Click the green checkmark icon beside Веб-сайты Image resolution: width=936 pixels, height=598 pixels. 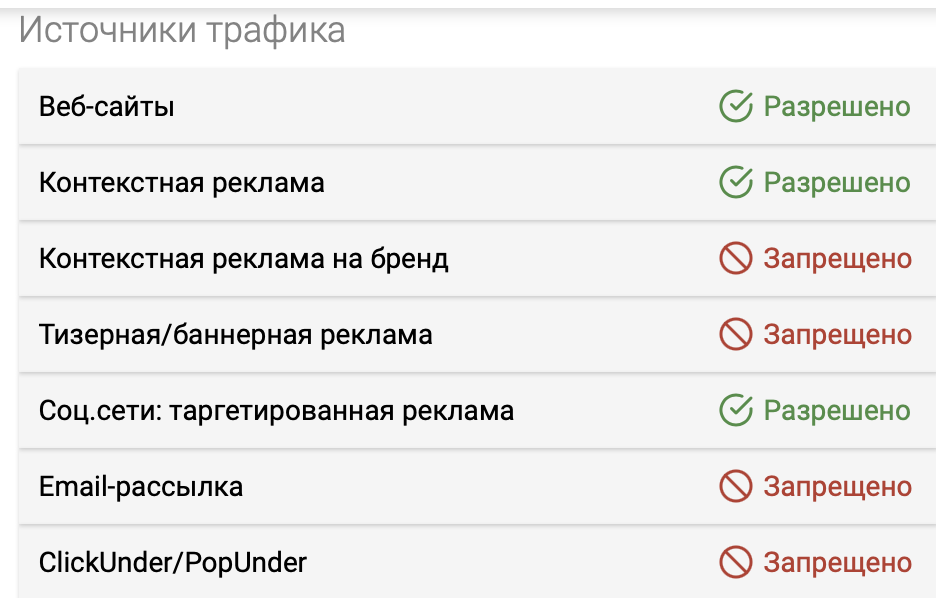[736, 106]
